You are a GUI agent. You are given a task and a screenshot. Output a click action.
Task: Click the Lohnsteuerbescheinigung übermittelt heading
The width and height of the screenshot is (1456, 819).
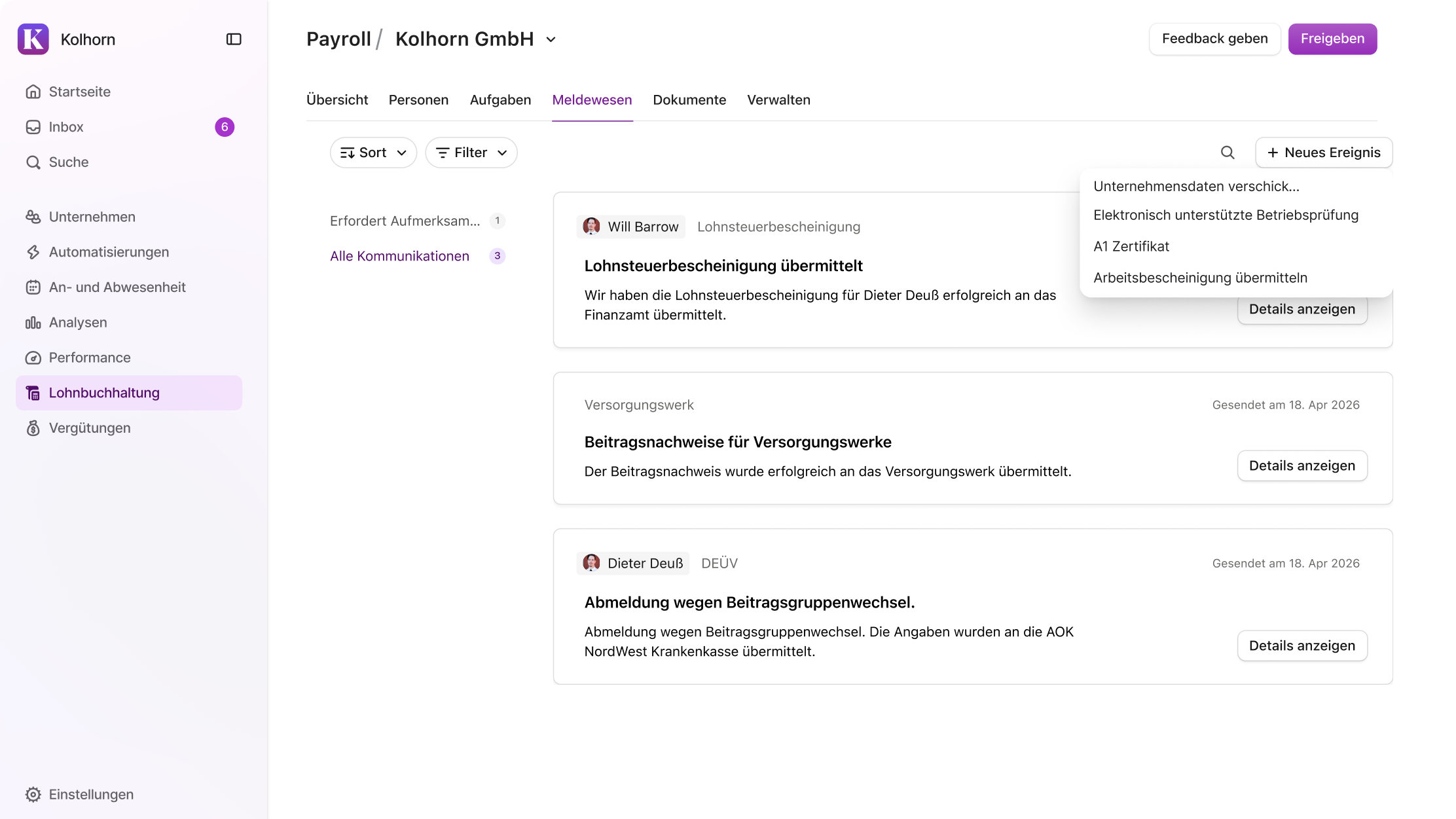[x=723, y=266]
